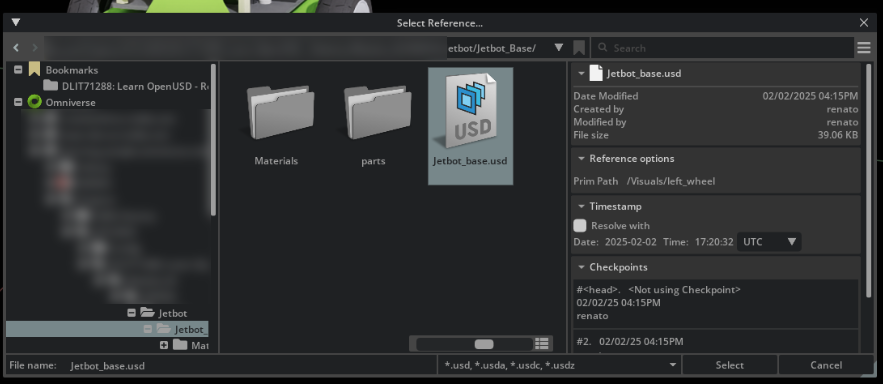Open the file type filter dropdown

point(559,365)
